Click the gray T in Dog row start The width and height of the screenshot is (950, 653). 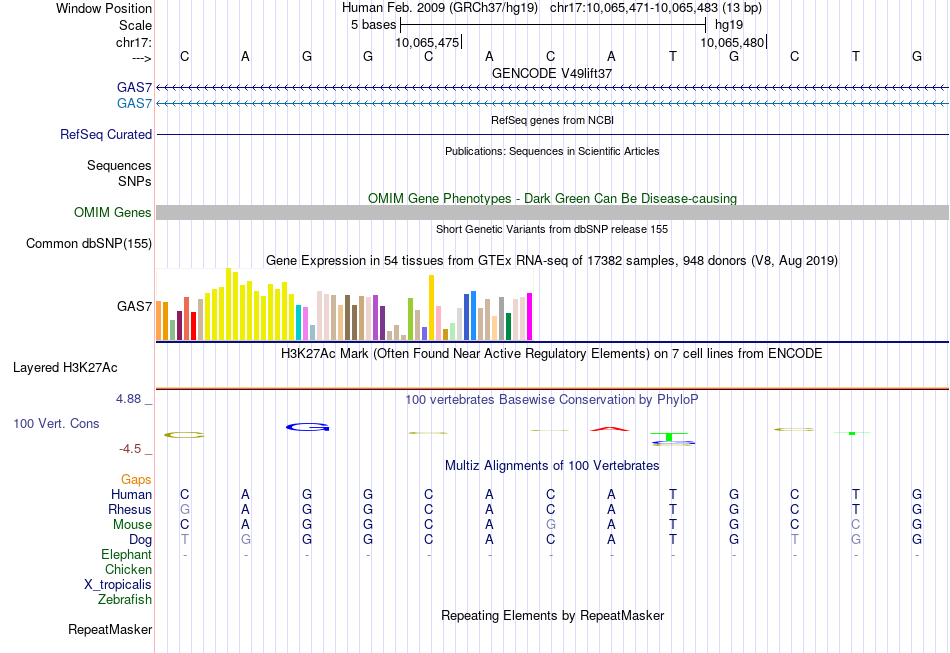185,539
